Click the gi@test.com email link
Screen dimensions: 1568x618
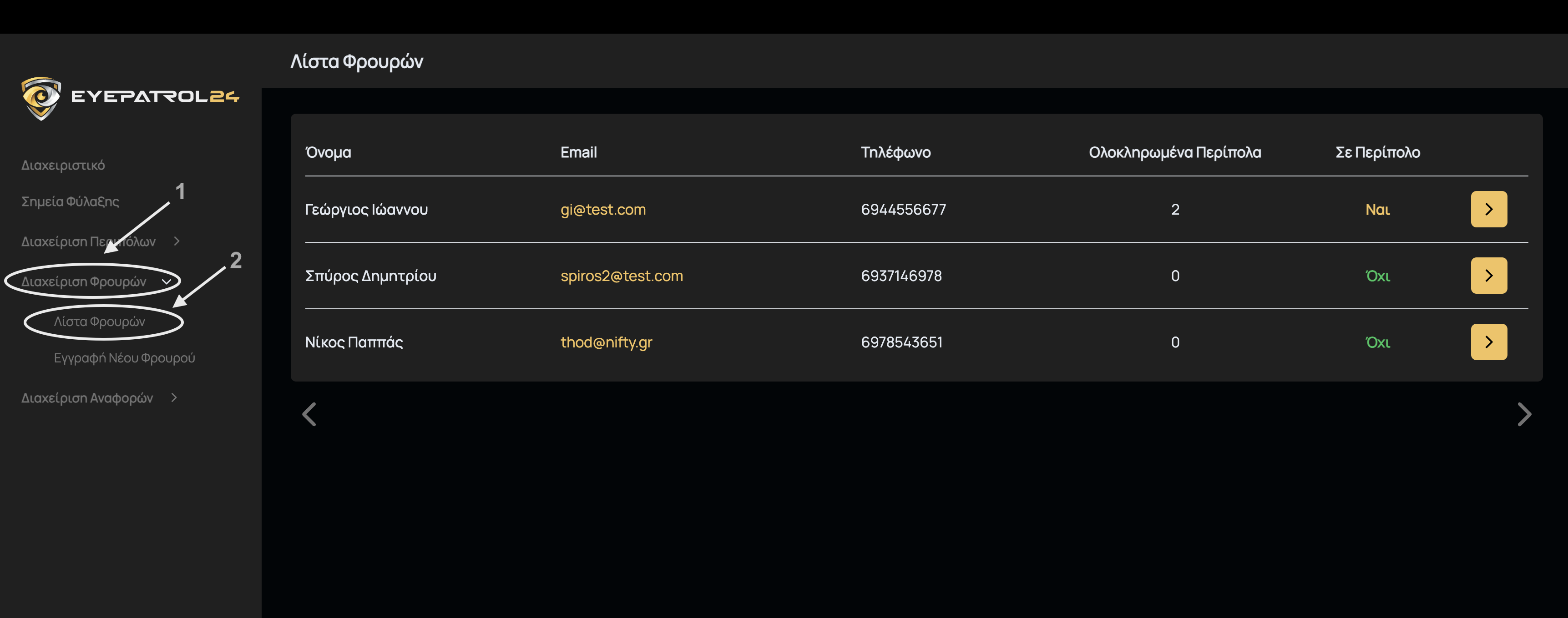point(602,209)
